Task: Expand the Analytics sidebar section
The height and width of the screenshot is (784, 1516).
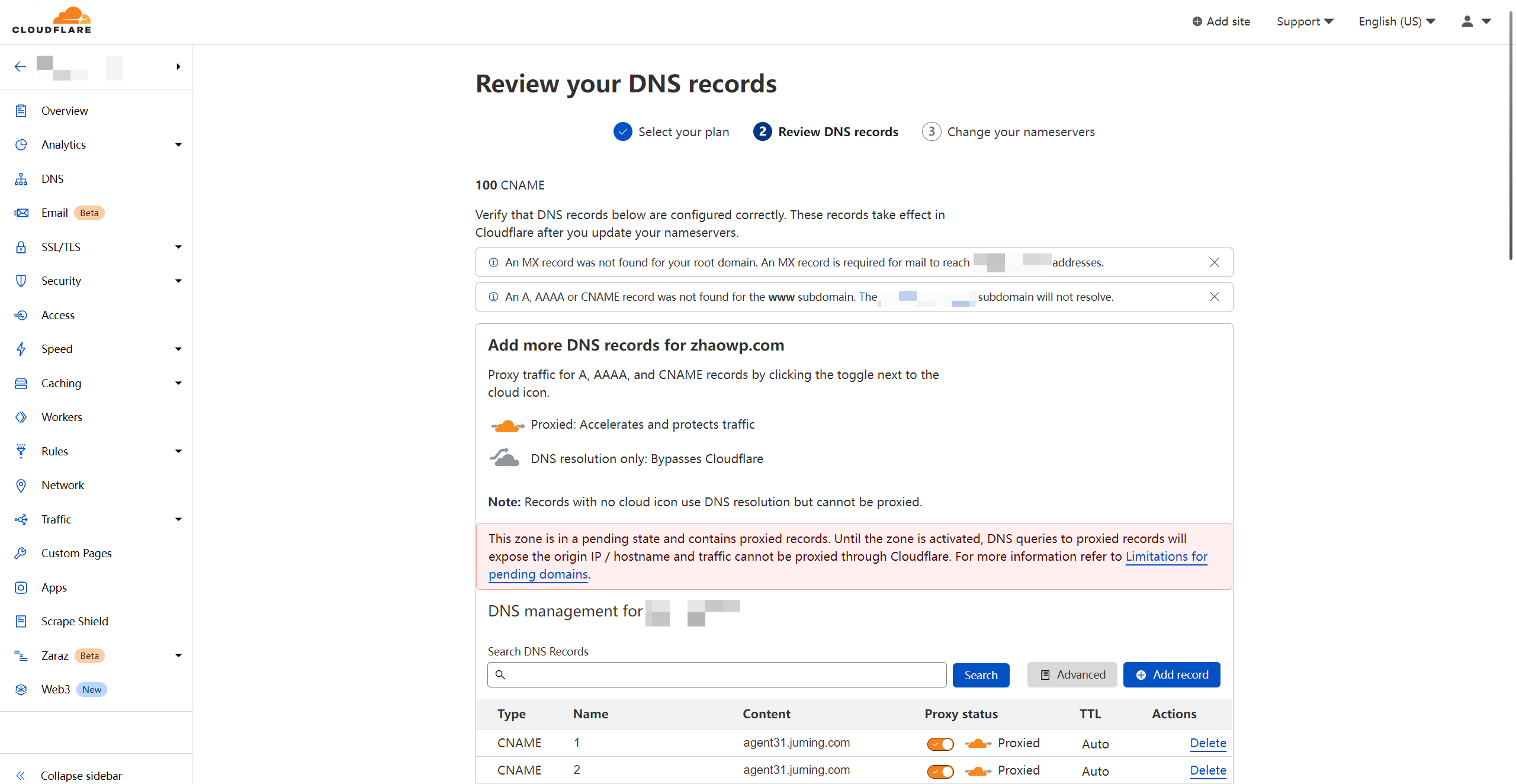Action: [x=178, y=145]
